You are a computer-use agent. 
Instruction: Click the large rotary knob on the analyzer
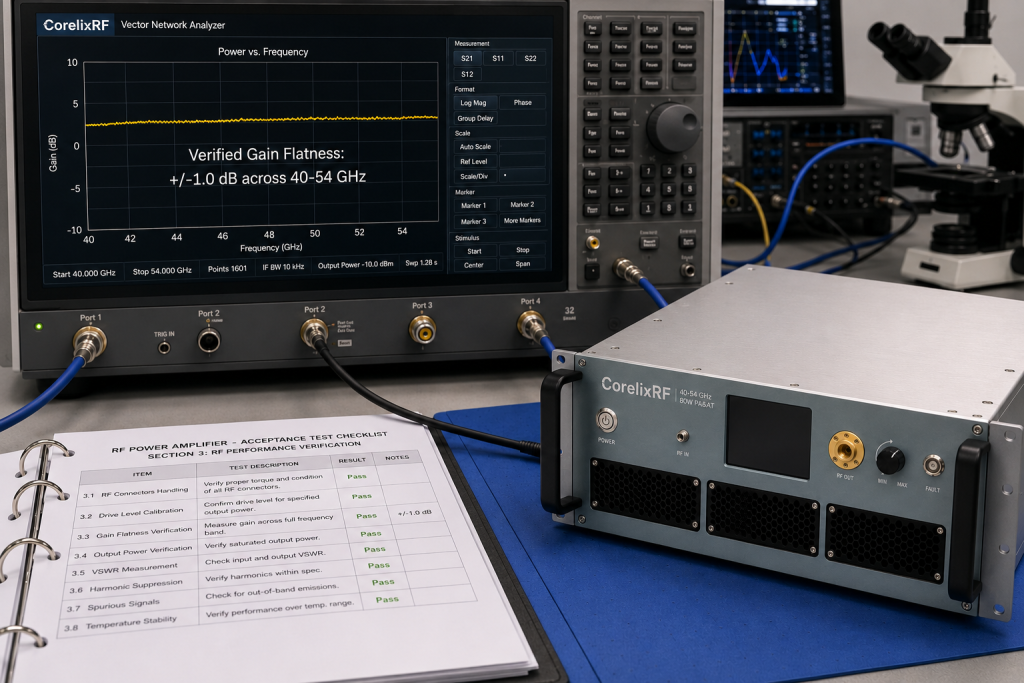coord(673,127)
